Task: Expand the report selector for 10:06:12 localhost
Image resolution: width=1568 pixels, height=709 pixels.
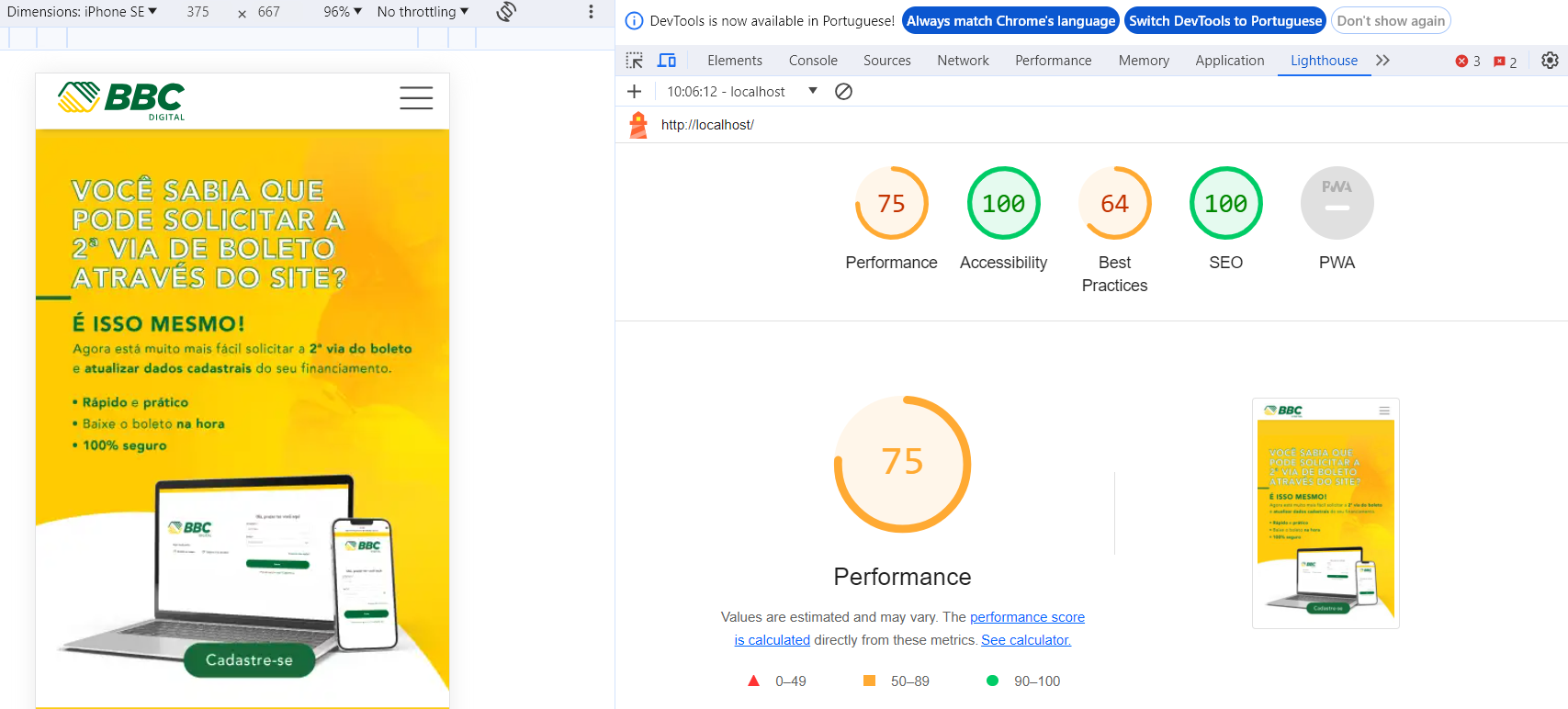Action: point(812,91)
